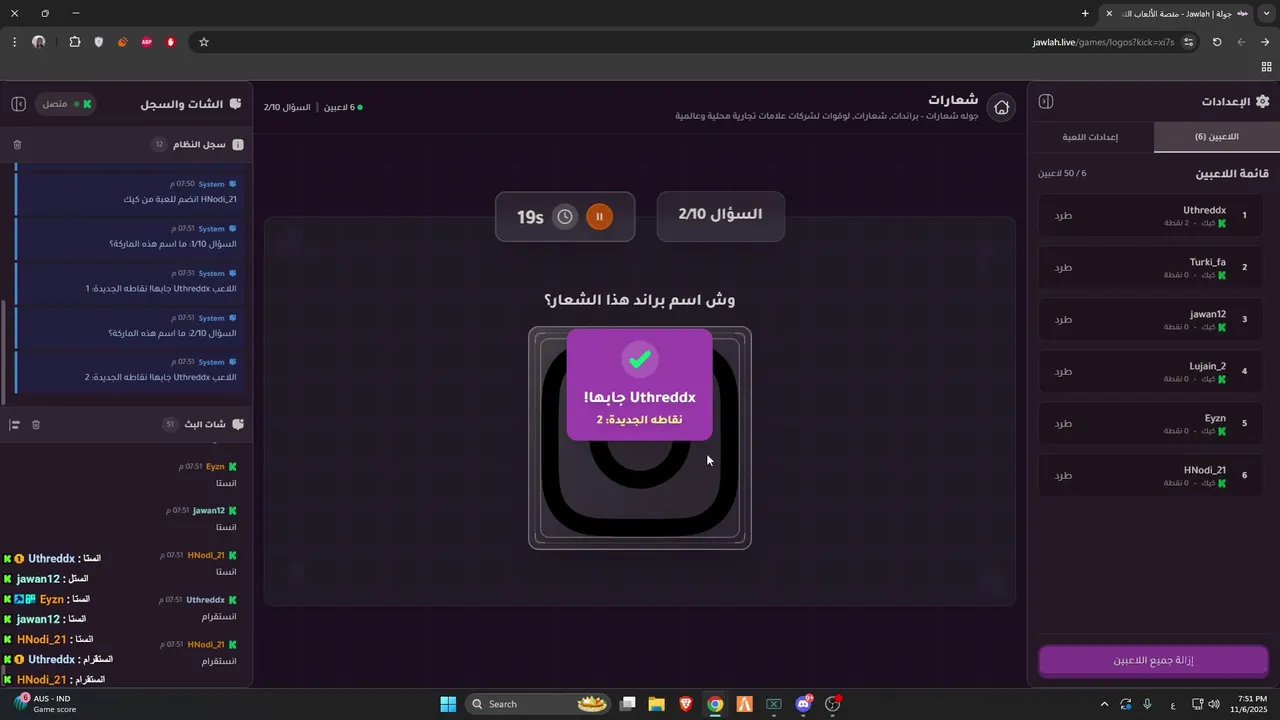Image resolution: width=1280 pixels, height=720 pixels.
Task: Click إزالة جميع اللاعبين remove-all button
Action: [x=1153, y=661]
